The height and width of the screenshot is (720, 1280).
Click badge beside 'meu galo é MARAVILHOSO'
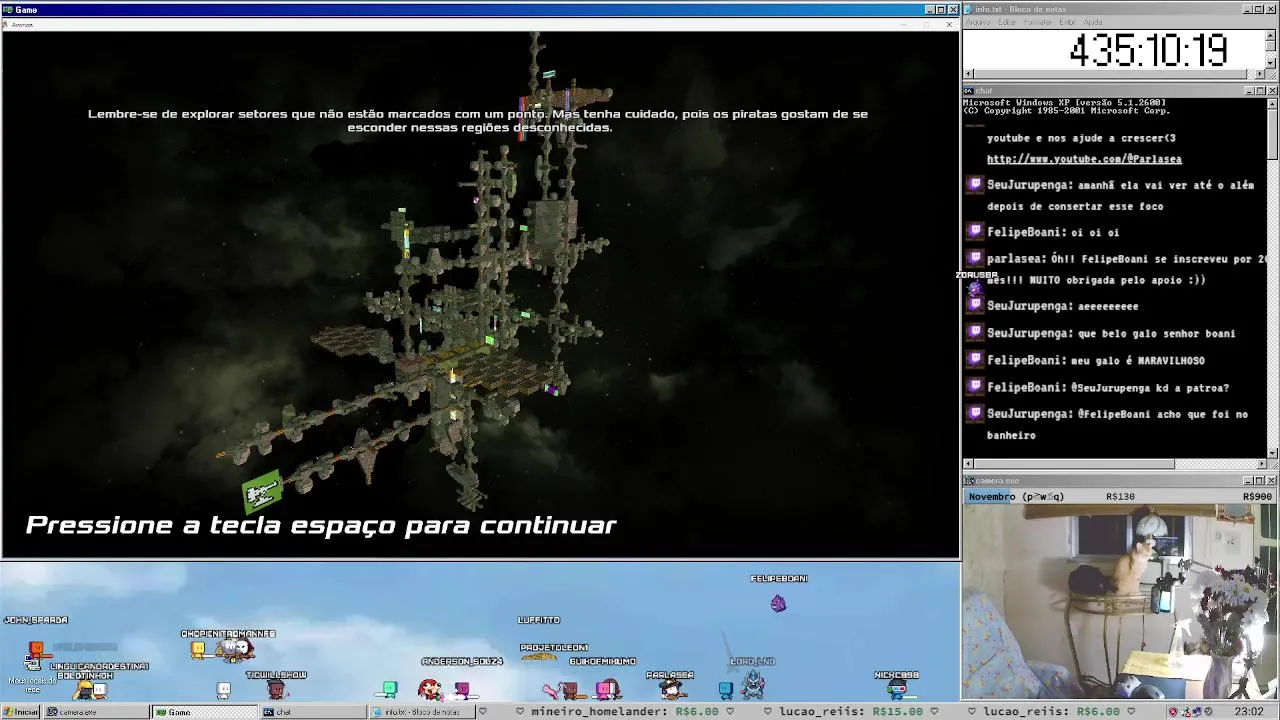pos(975,360)
